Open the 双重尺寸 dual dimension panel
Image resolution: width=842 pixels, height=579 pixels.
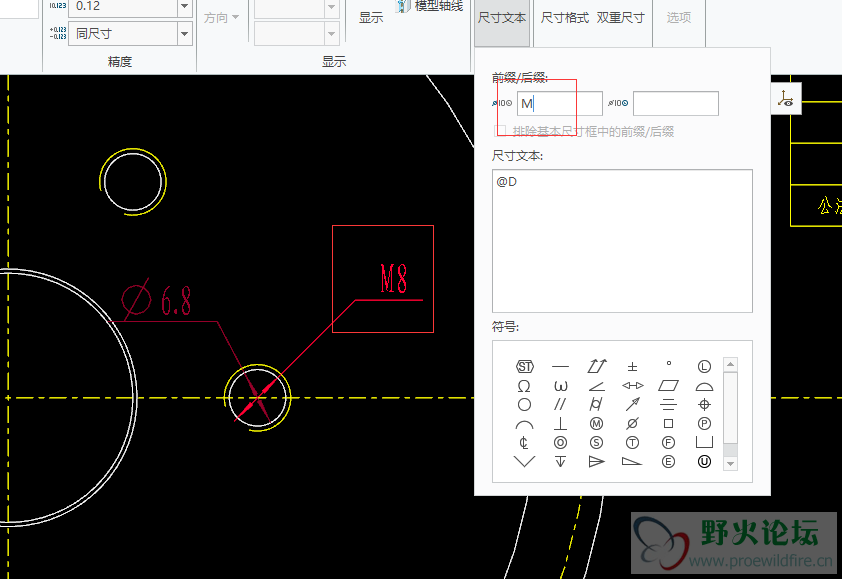620,18
